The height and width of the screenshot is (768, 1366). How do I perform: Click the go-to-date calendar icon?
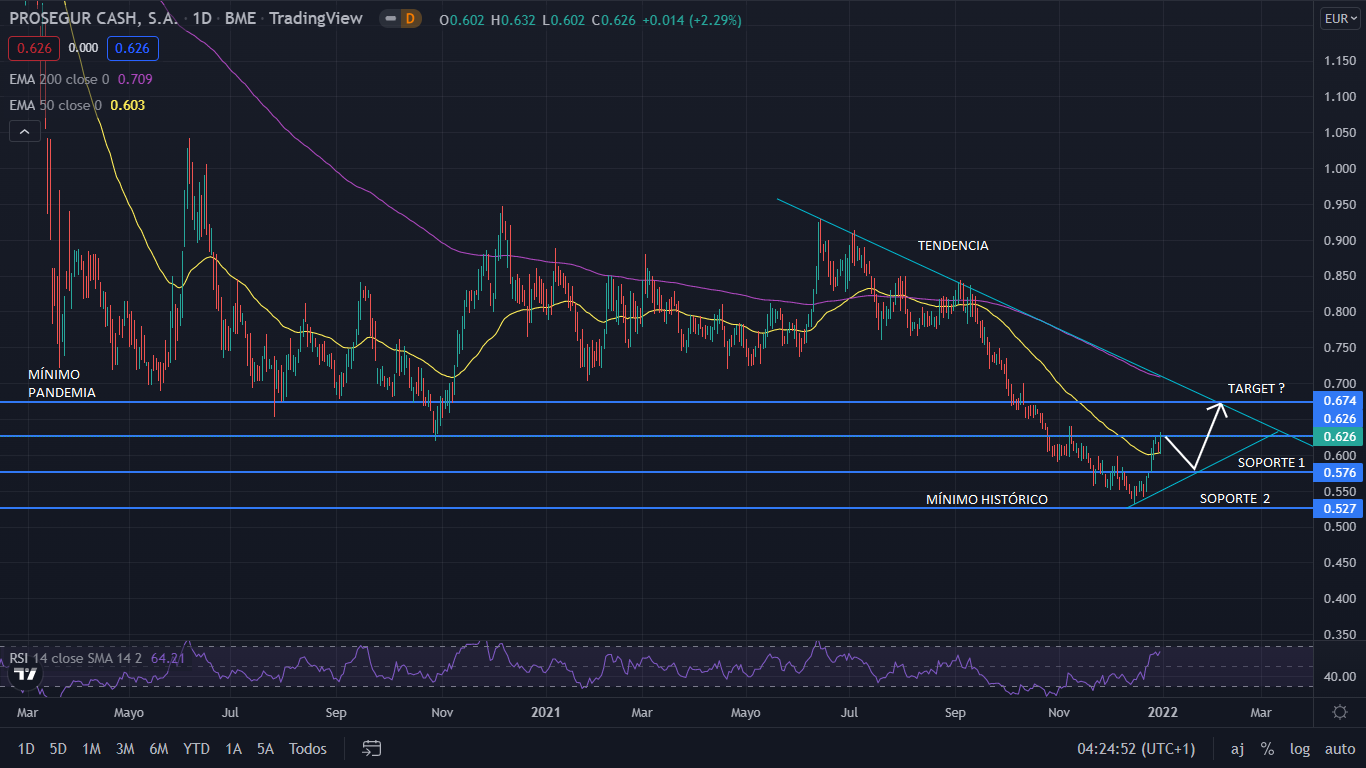click(x=372, y=748)
